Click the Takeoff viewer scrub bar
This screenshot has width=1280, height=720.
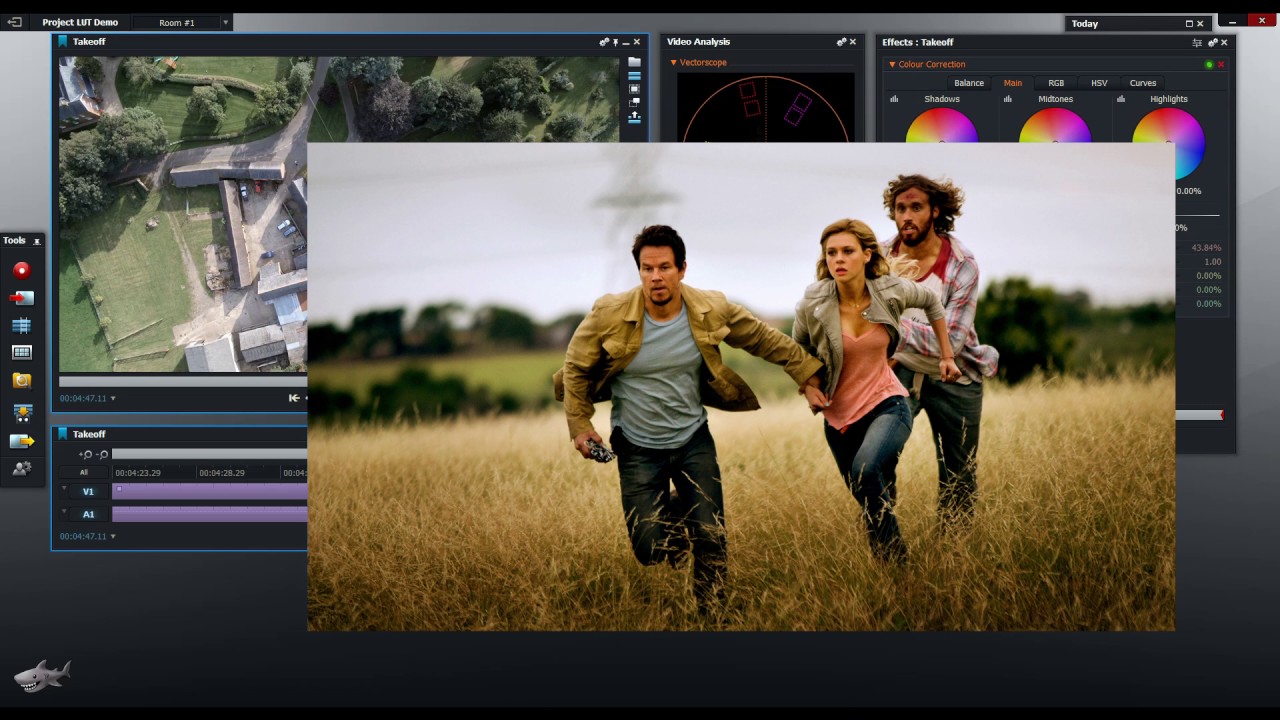pos(183,381)
